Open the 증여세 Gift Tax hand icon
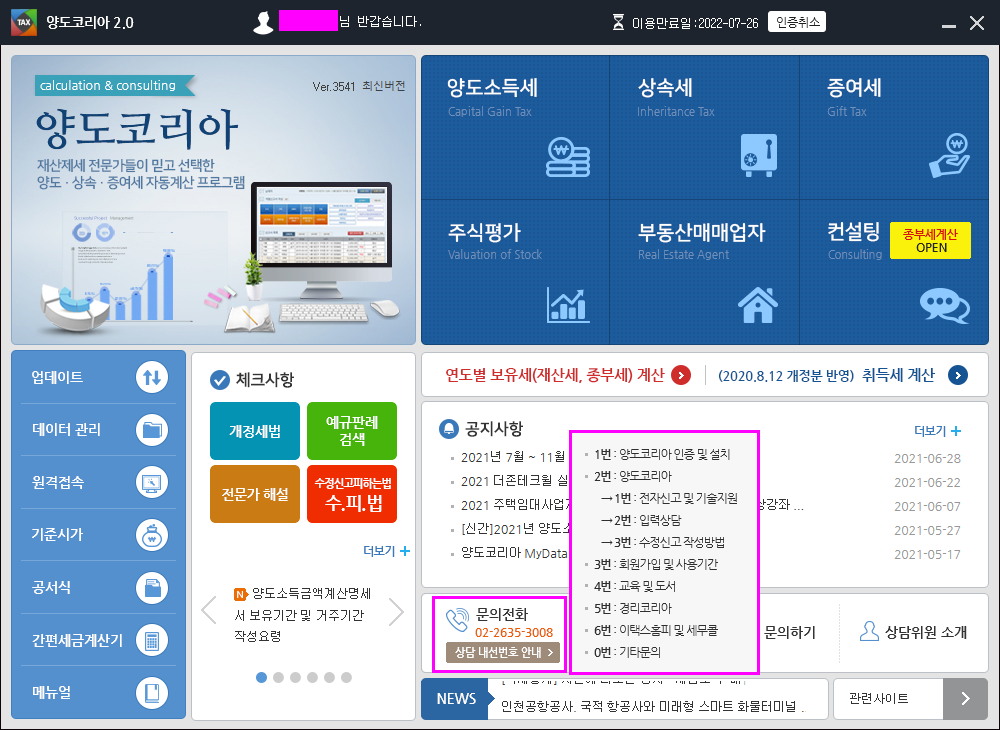 tap(950, 155)
